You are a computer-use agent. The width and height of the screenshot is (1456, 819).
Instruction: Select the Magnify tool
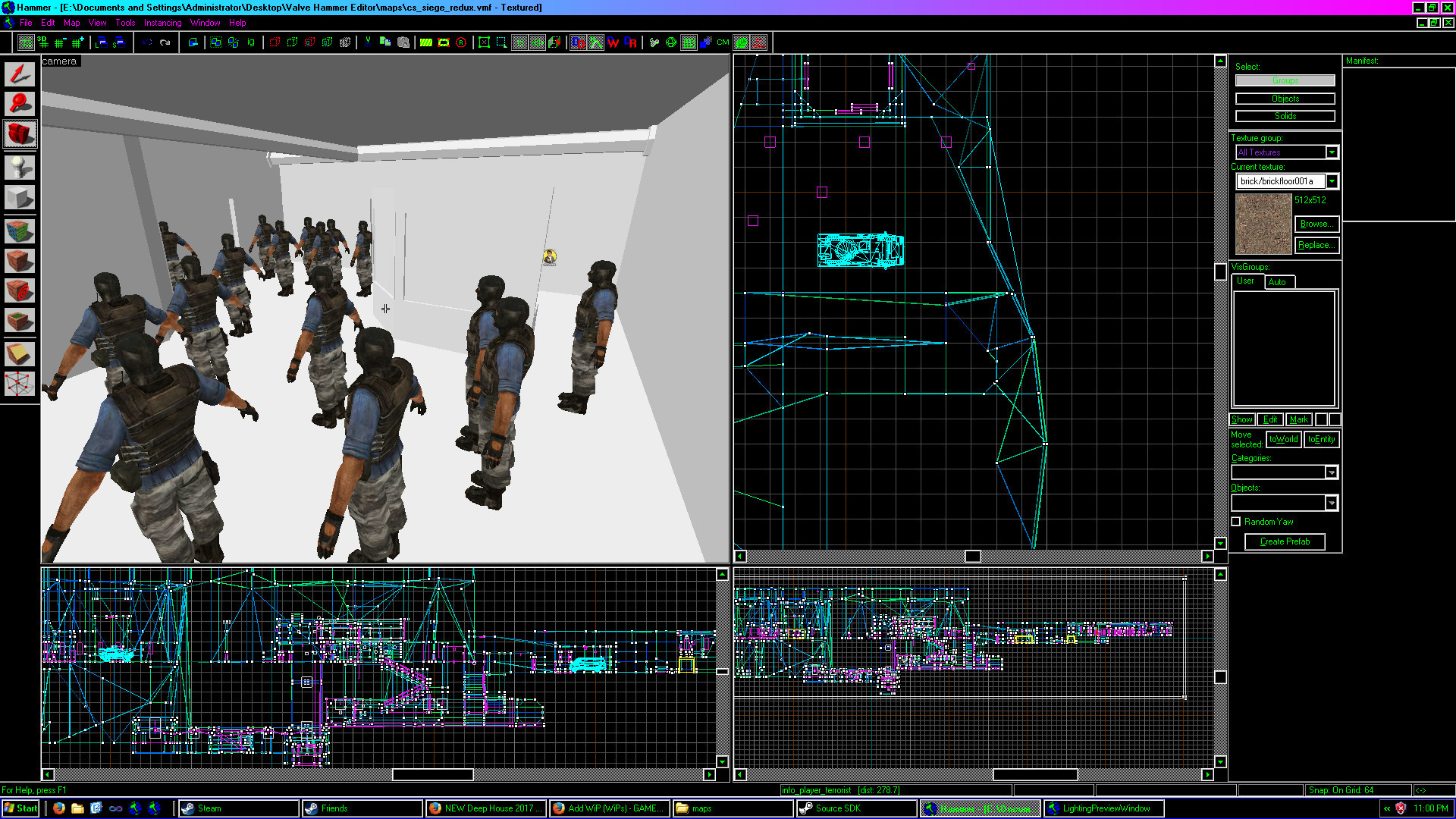20,103
